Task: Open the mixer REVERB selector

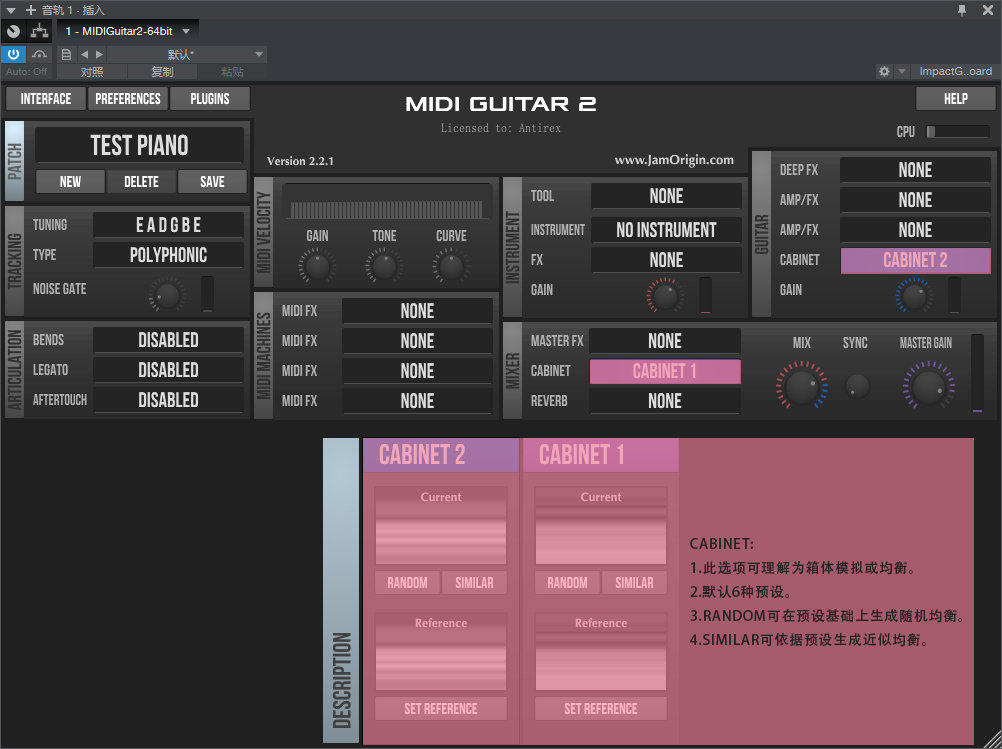Action: (665, 401)
